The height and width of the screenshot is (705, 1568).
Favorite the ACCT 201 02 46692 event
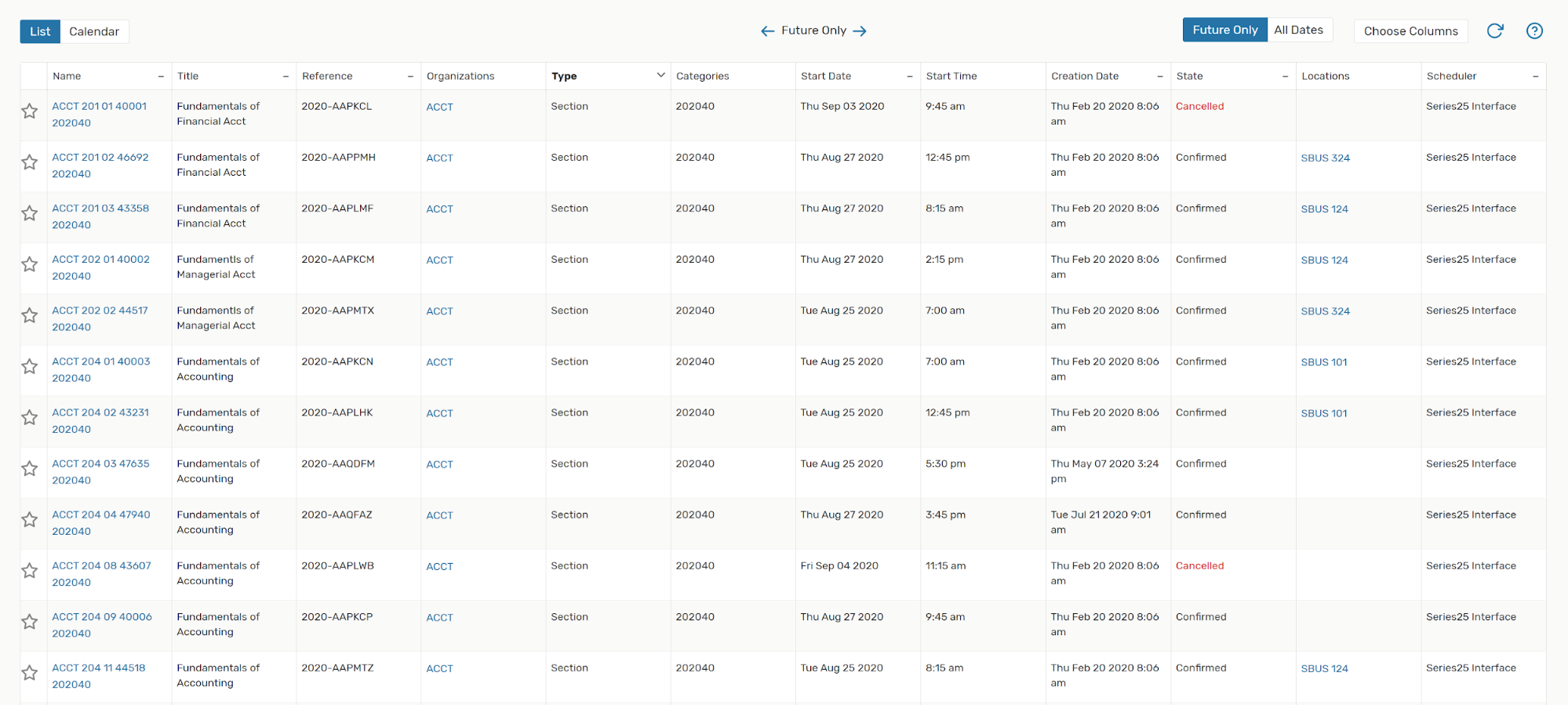click(30, 162)
